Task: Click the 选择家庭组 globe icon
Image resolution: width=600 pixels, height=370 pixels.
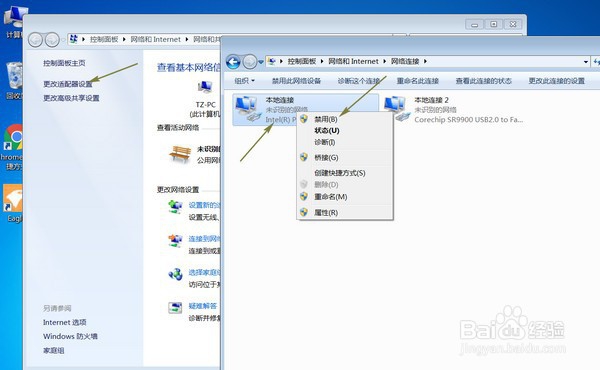Action: click(176, 274)
